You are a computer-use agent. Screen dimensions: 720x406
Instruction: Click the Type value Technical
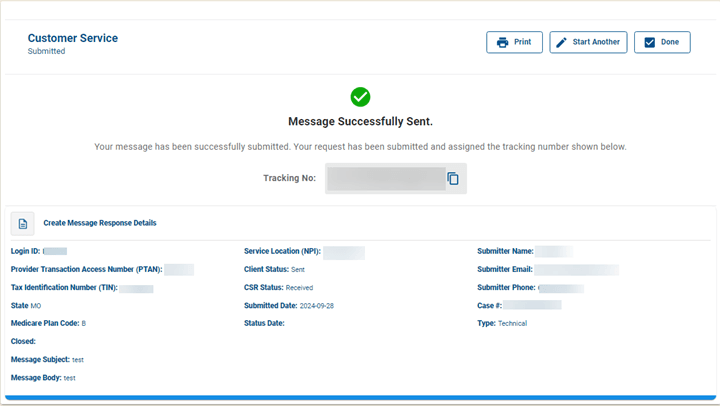coord(512,324)
